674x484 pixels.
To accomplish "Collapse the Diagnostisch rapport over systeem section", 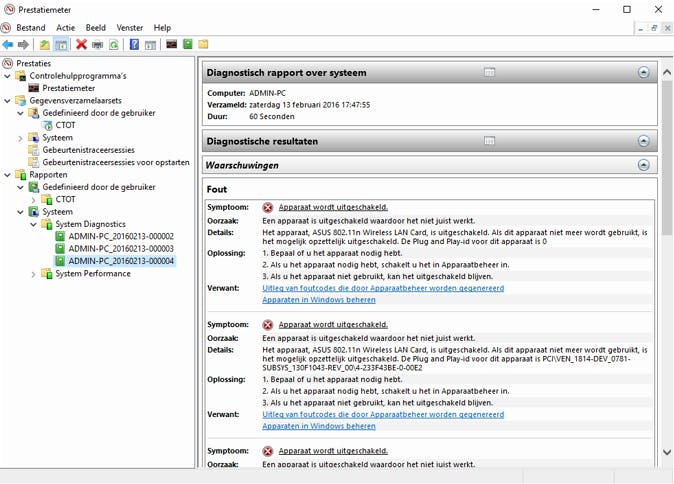I will 643,72.
